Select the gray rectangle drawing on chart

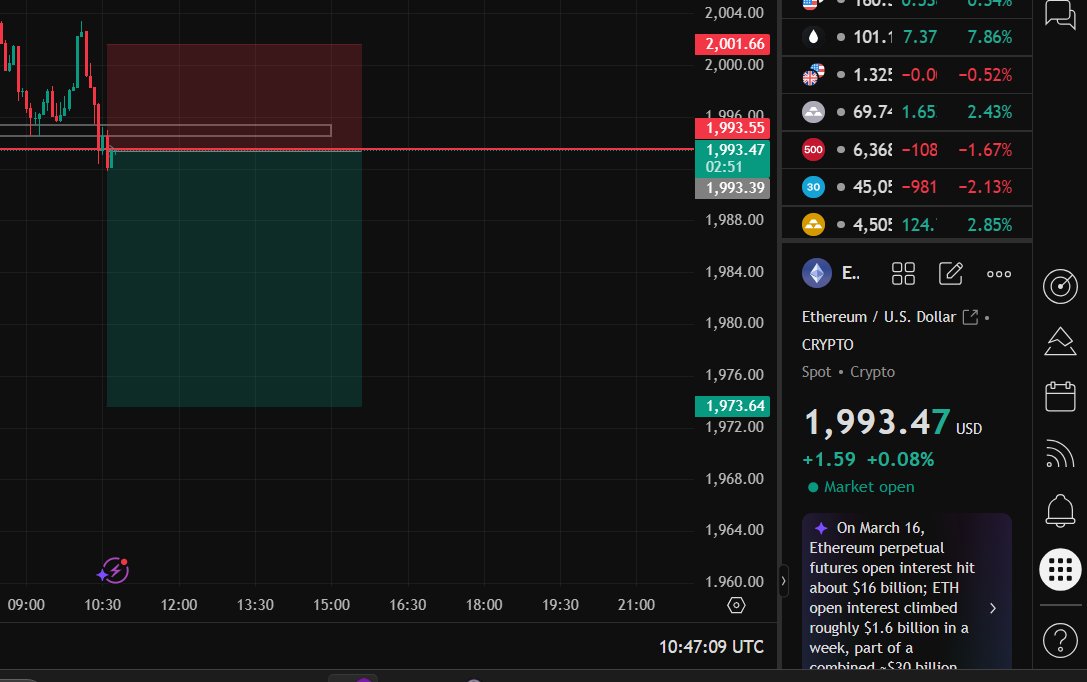coord(166,130)
